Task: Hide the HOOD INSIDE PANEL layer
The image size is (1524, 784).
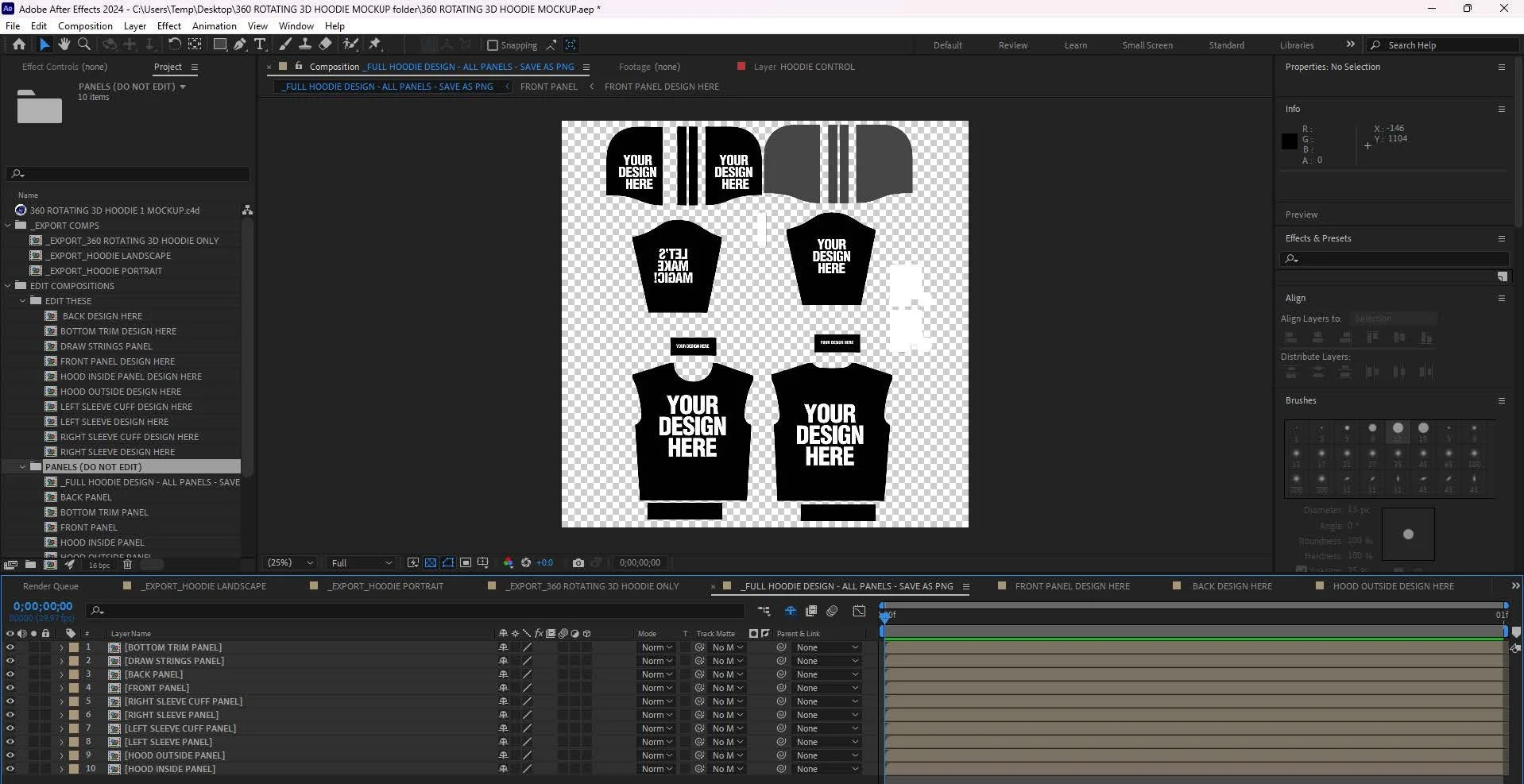Action: pos(10,769)
